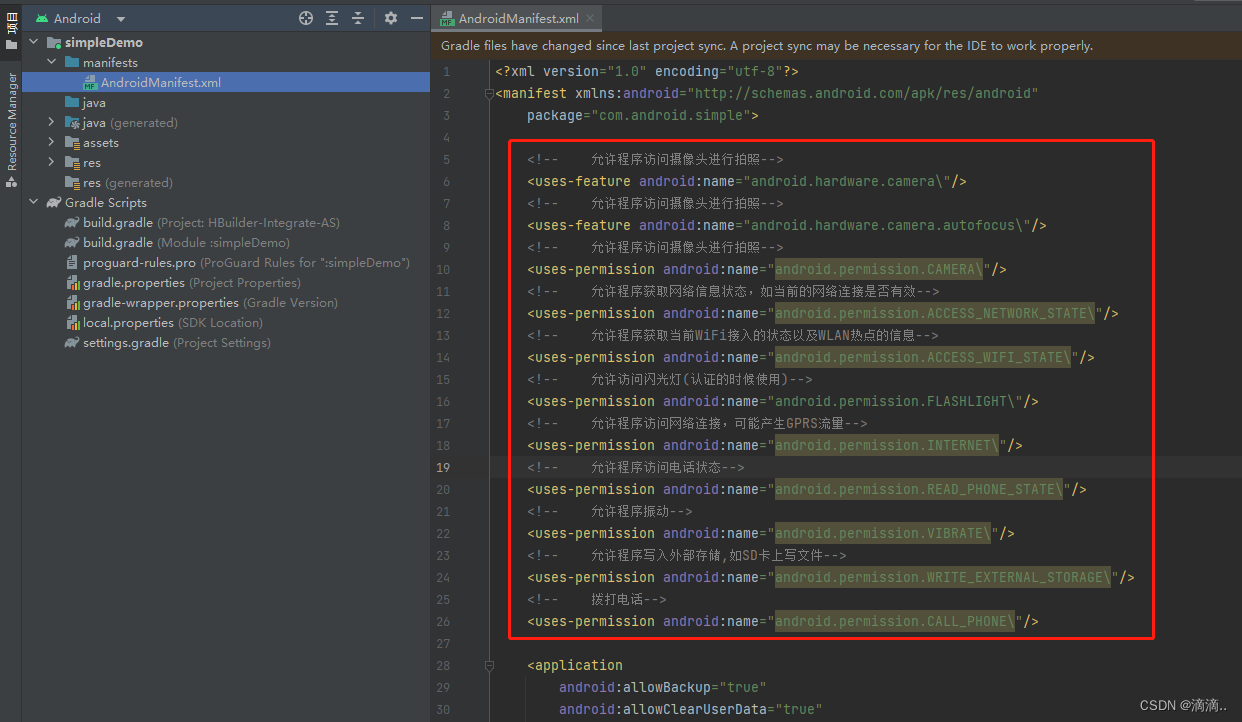
Task: Hide the Project tool window with minus icon
Action: point(417,17)
